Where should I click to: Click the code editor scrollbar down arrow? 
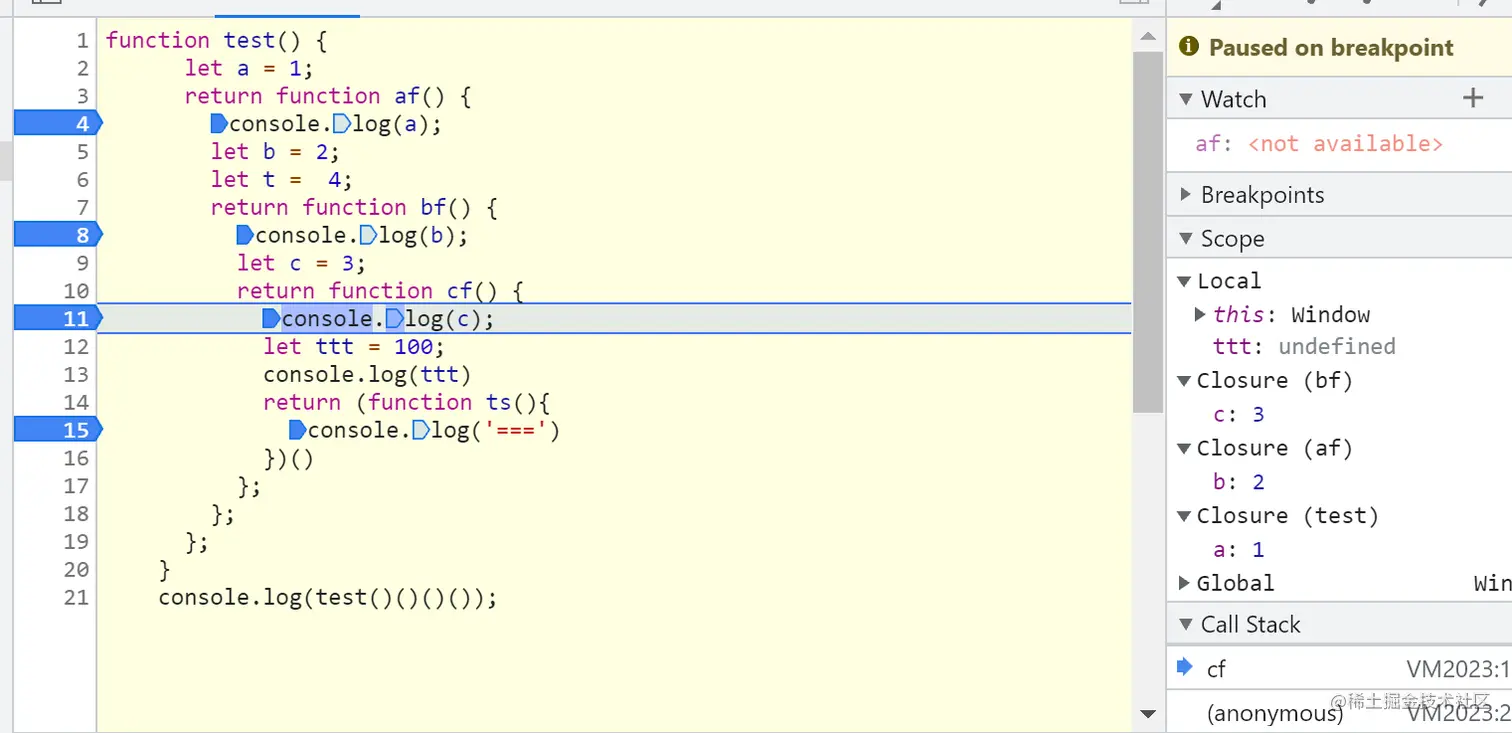(1148, 714)
